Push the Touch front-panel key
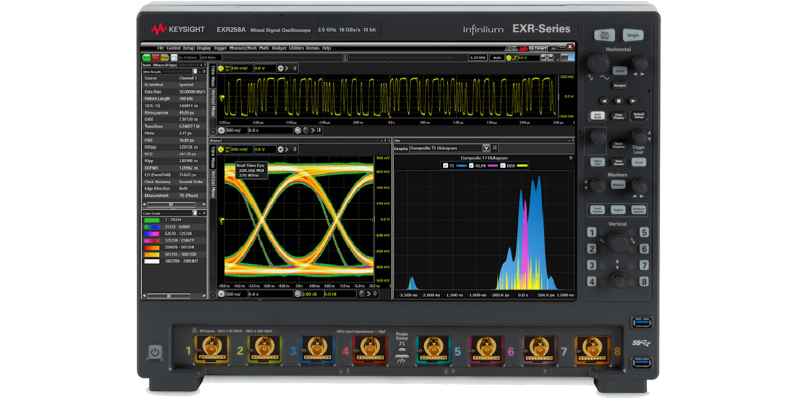Image resolution: width=800 pixels, height=400 pixels. [x=638, y=162]
